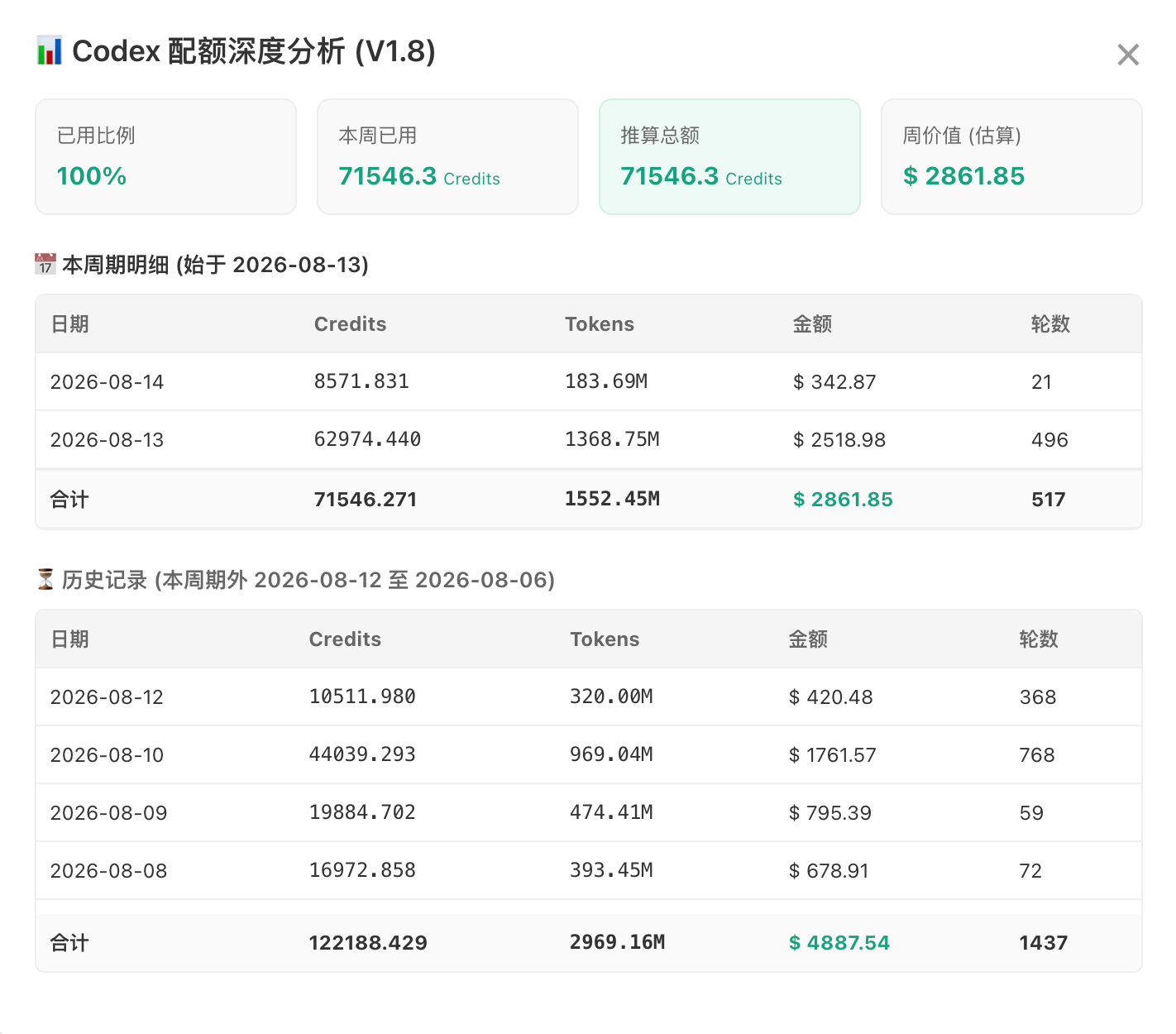Click credits value 16972.858
The width and height of the screenshot is (1176, 1034).
point(362,870)
